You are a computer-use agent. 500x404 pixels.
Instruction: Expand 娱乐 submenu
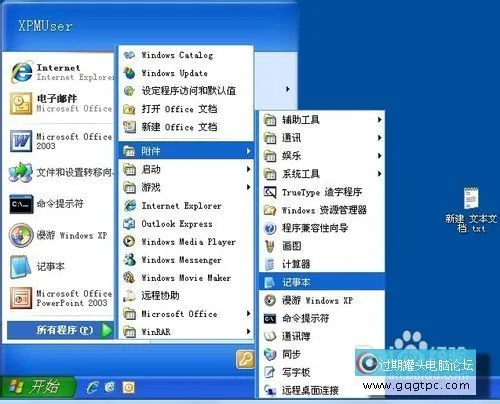click(322, 156)
